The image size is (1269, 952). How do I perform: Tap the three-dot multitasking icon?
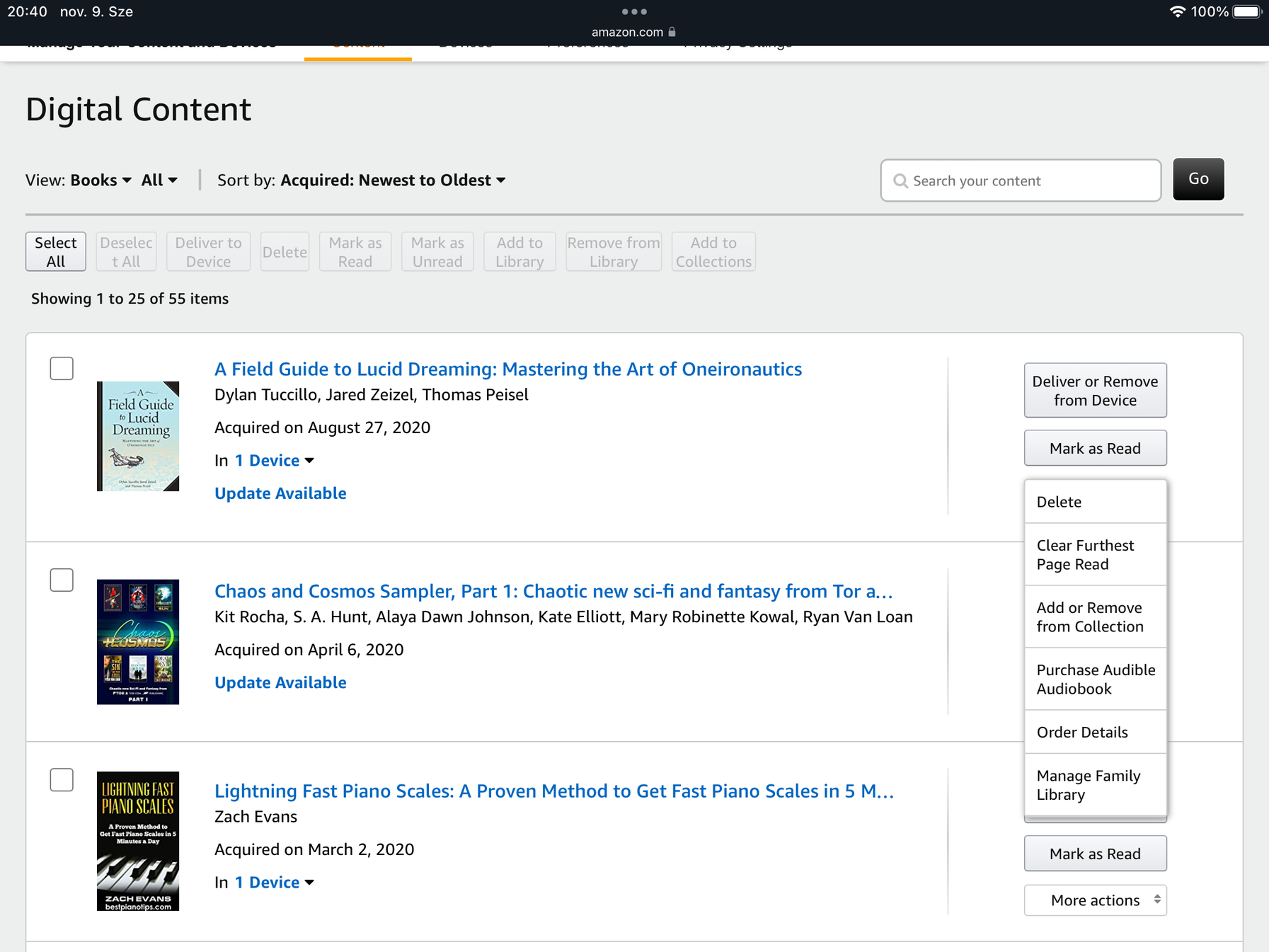tap(634, 11)
